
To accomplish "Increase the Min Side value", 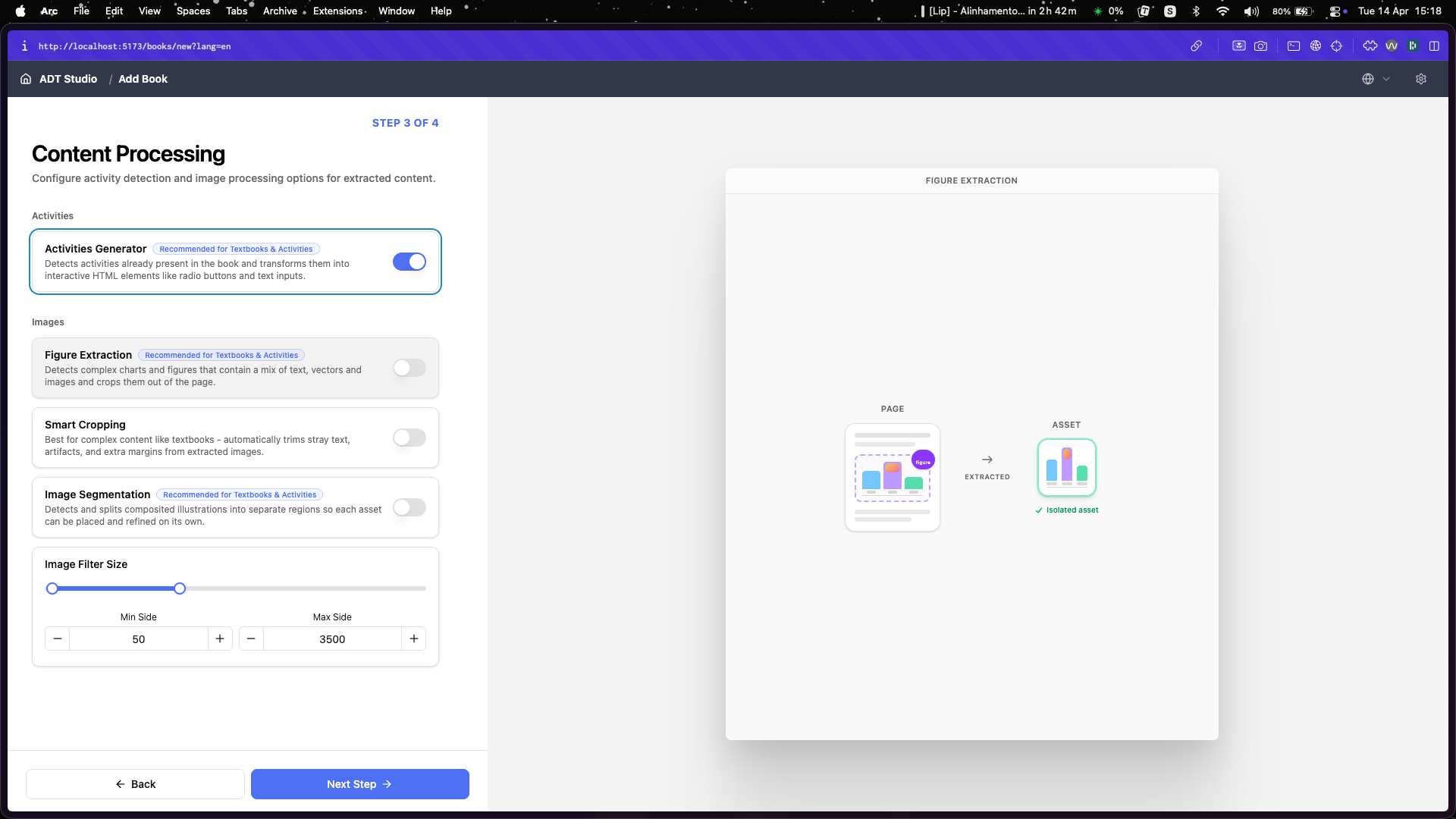I will click(220, 639).
